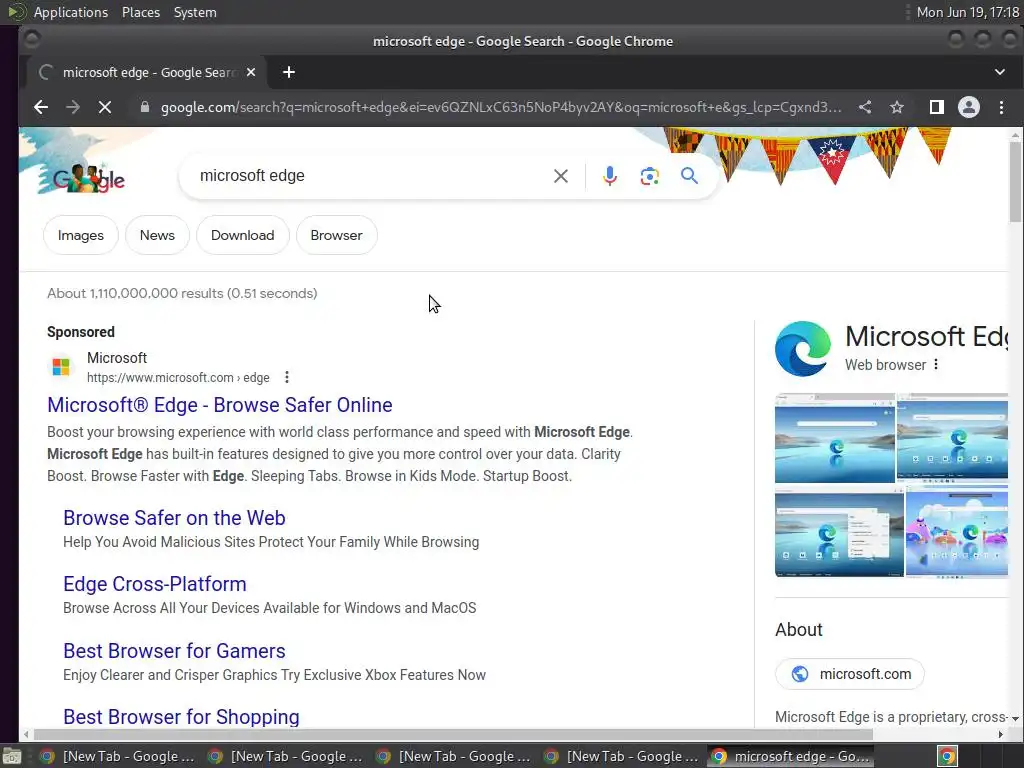Bookmark this page with the star icon

tap(897, 107)
